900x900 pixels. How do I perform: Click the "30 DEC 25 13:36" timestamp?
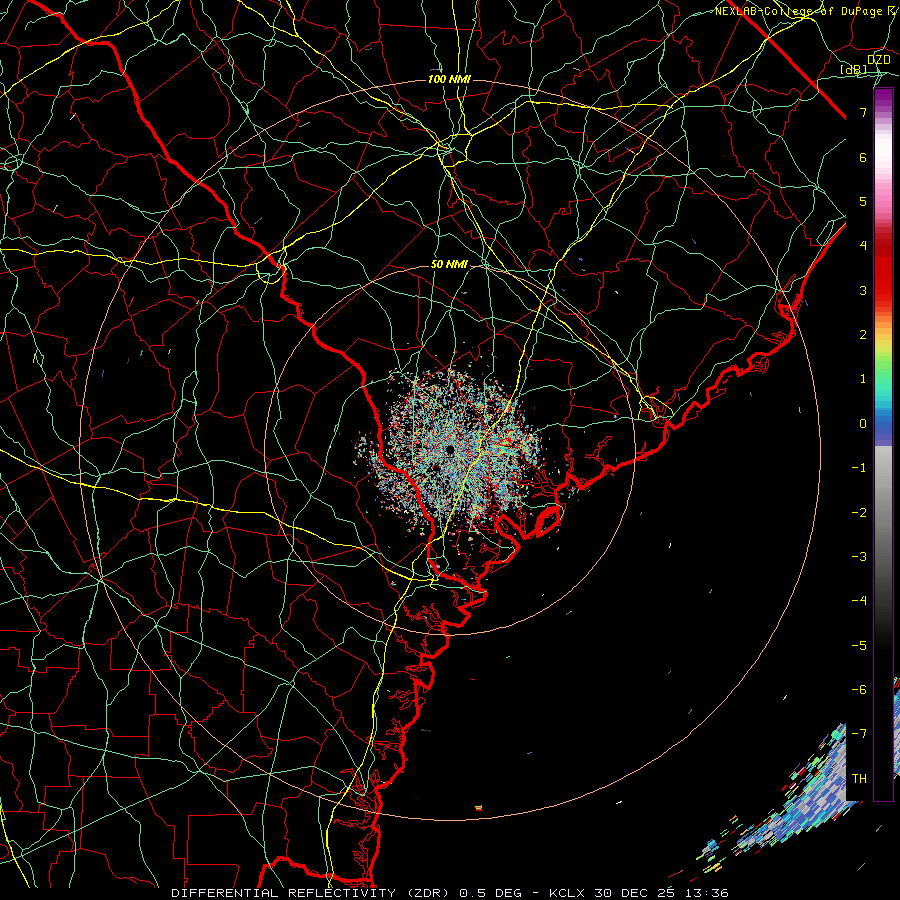[x=660, y=893]
